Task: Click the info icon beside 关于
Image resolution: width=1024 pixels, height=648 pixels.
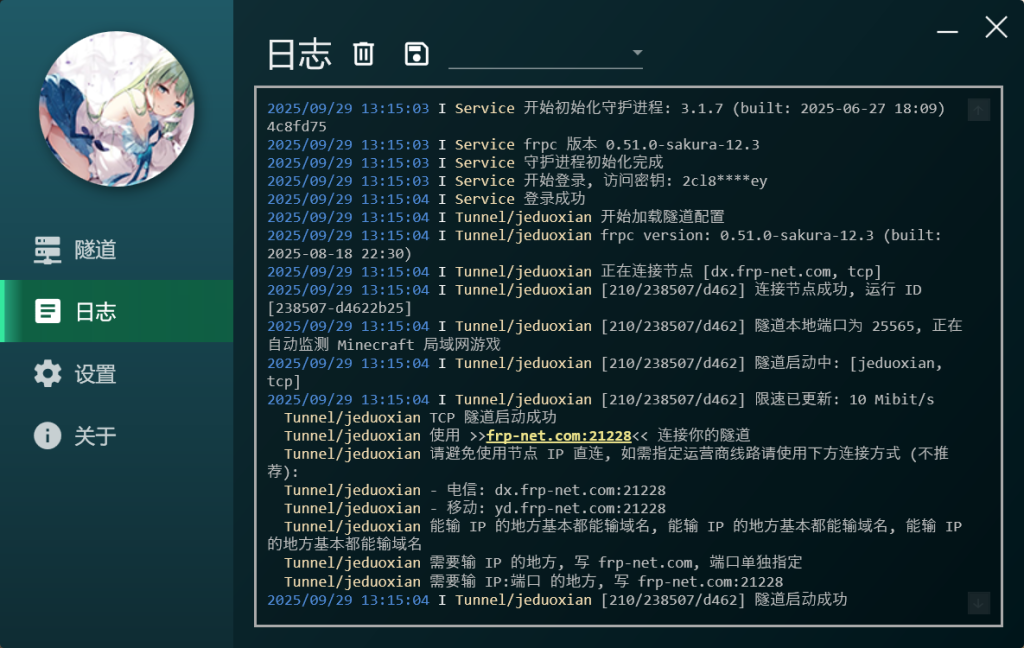Action: point(47,435)
